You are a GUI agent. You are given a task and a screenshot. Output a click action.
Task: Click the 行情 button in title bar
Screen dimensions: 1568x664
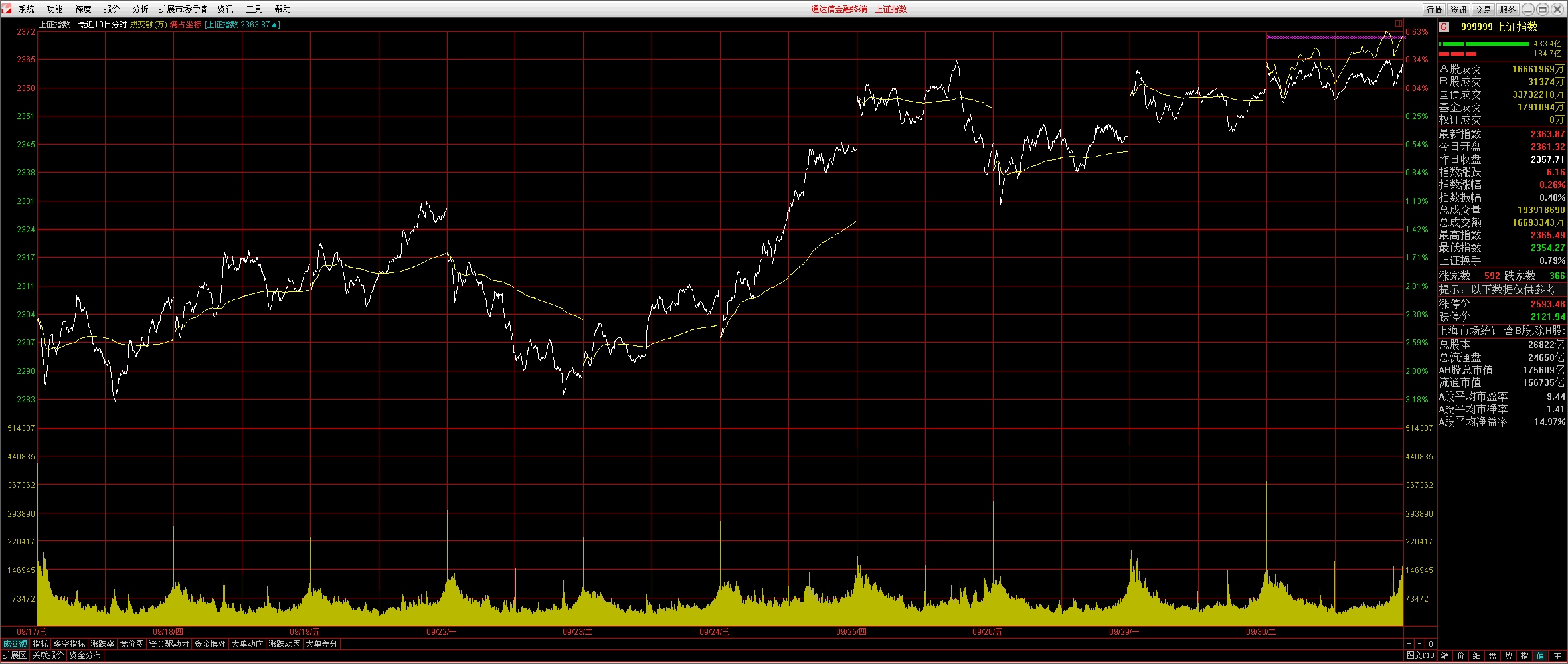pyautogui.click(x=1435, y=9)
